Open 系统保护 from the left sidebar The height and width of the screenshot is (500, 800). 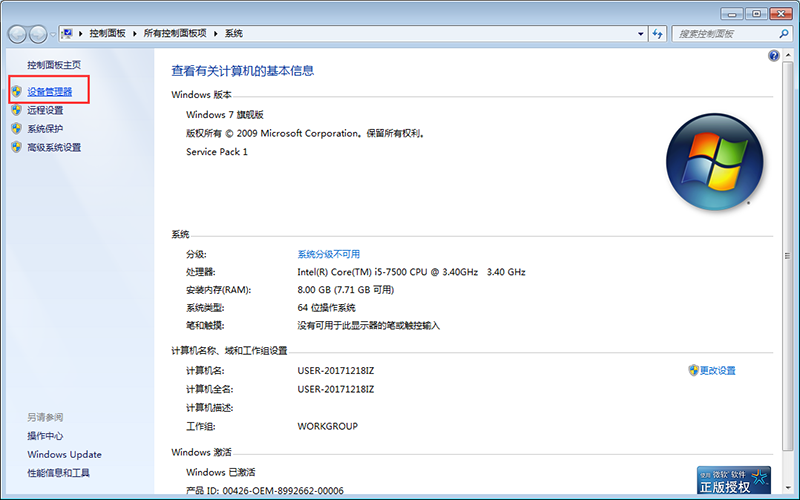coord(45,129)
